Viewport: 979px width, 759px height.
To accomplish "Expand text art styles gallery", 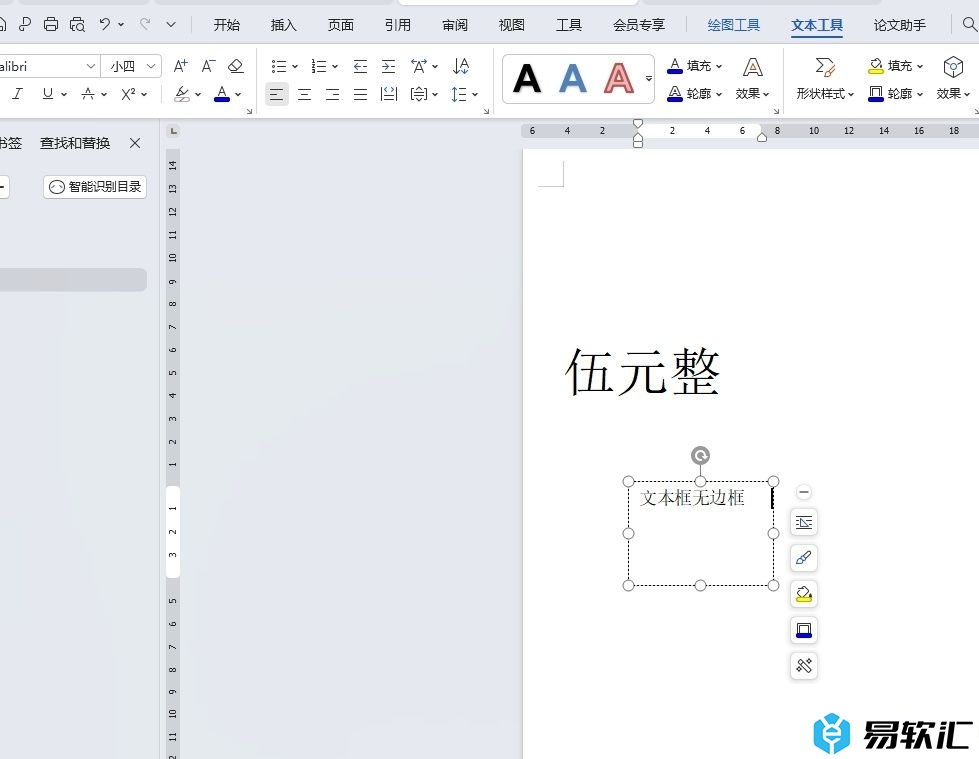I will point(649,79).
